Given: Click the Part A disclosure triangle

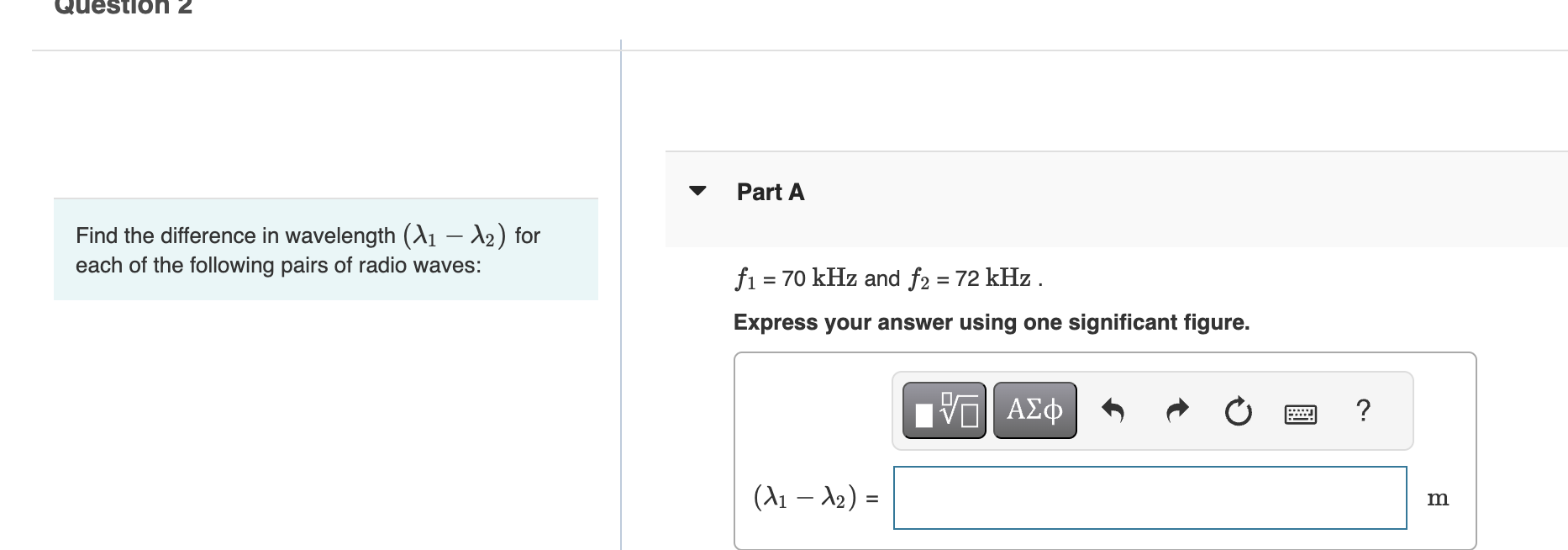Looking at the screenshot, I should point(697,191).
